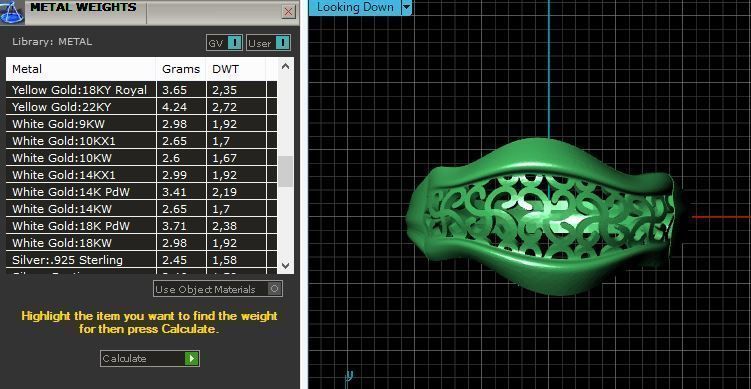
Task: Select White Gold:18KW row
Action: 141,243
